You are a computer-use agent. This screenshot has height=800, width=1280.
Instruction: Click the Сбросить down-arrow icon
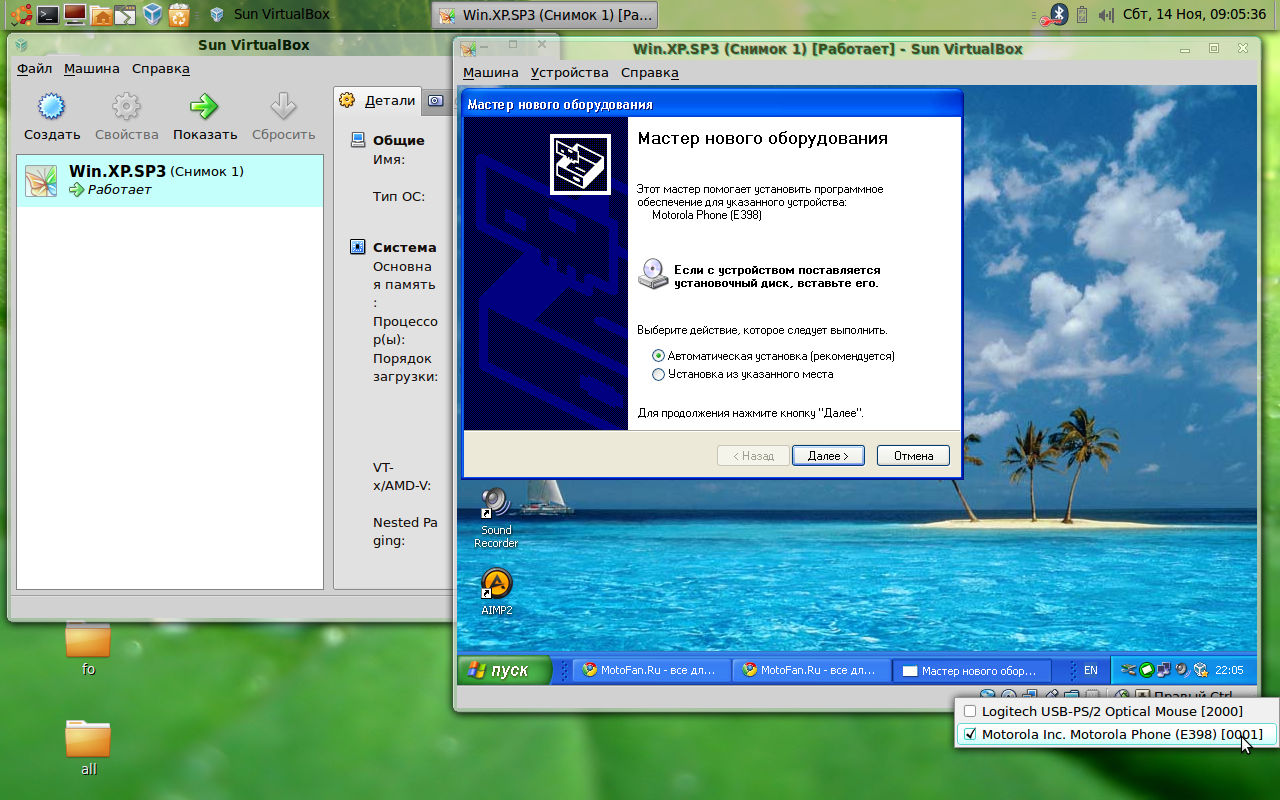pyautogui.click(x=283, y=107)
